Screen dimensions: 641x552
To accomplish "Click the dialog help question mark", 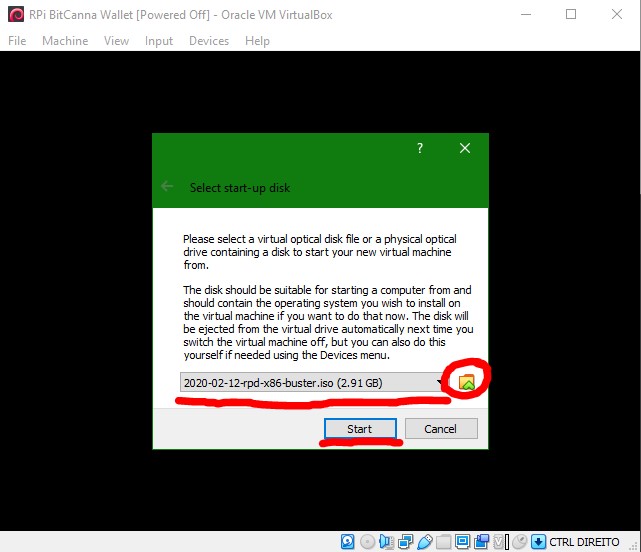I will pyautogui.click(x=420, y=148).
